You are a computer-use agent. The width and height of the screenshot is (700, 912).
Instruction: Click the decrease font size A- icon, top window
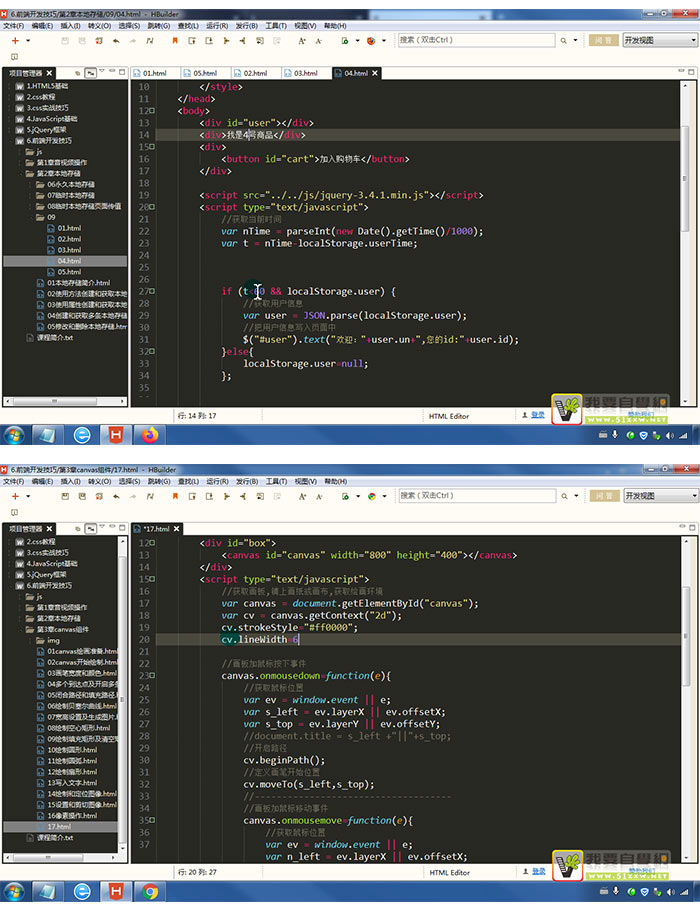(319, 41)
